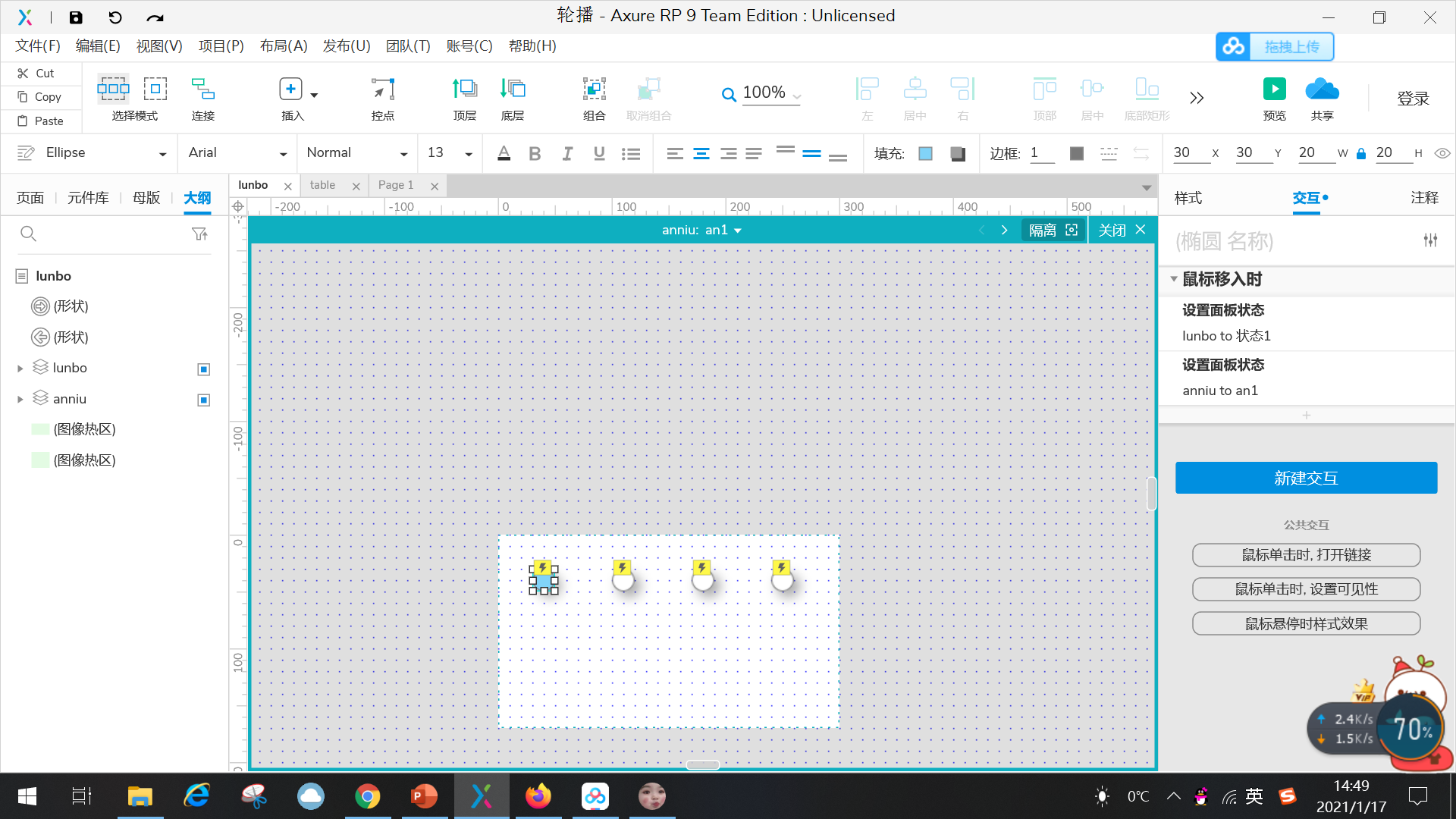Click the blue fill color swatch

pos(925,154)
